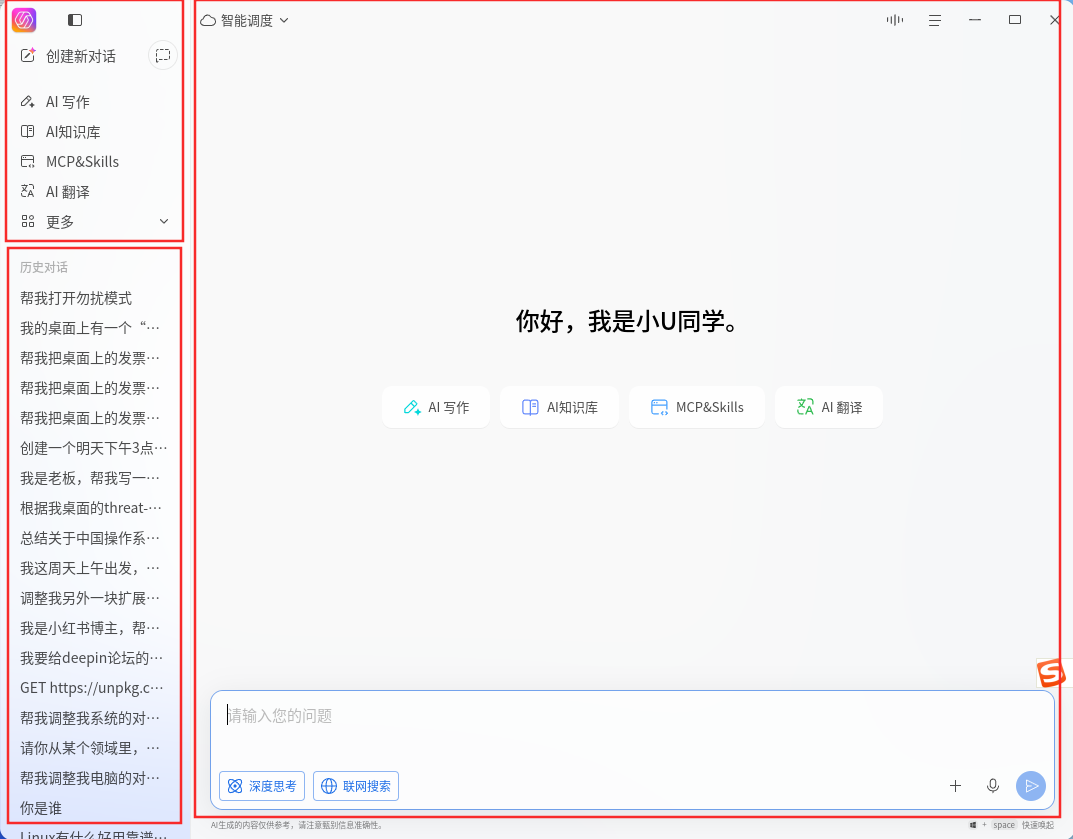1073x839 pixels.
Task: Expand the 更多 section in the sidebar
Action: click(x=94, y=222)
